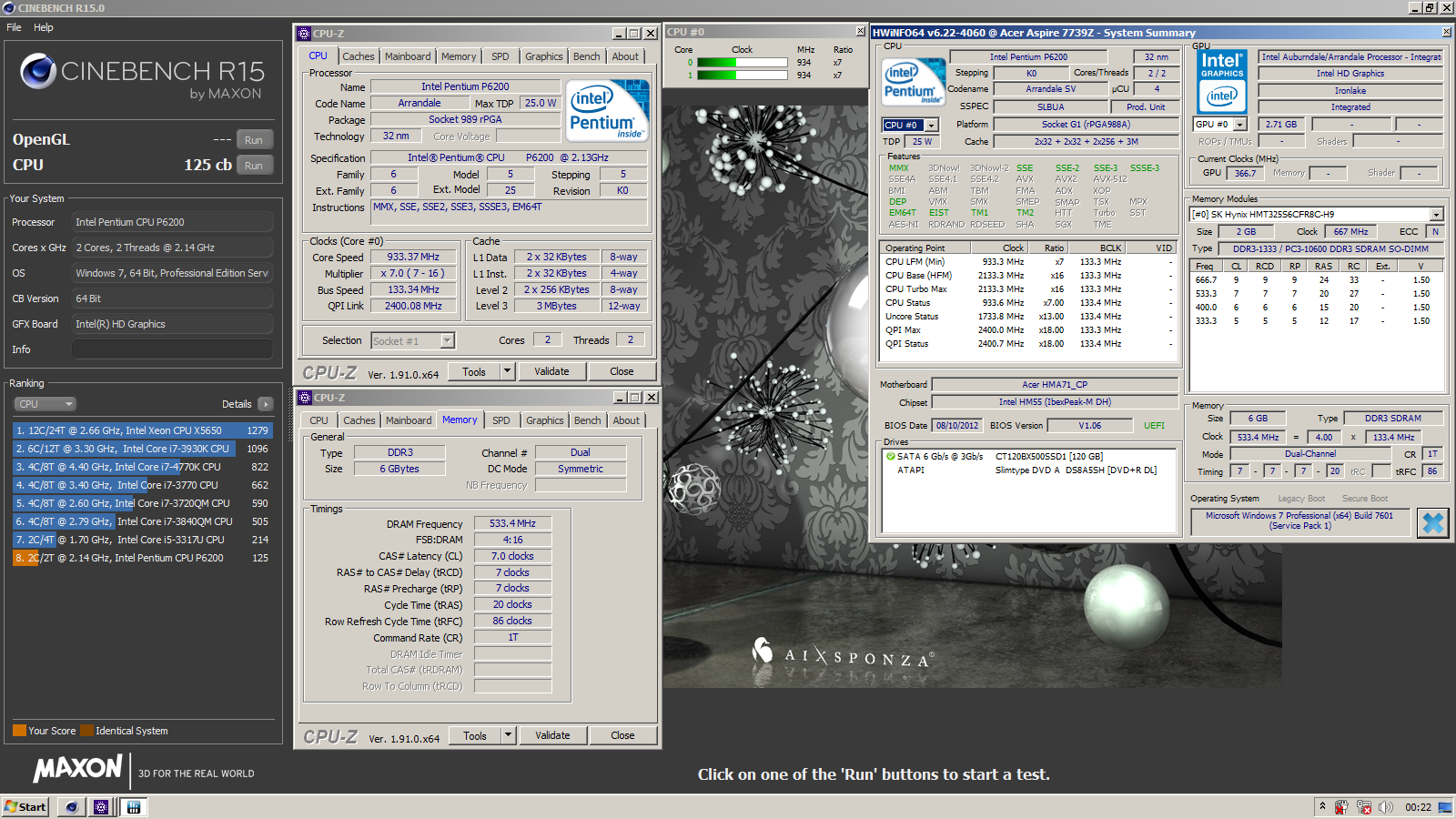Switch to Graphics tab in CPU-Z Memory-tab window
The image size is (1456, 819).
click(545, 420)
